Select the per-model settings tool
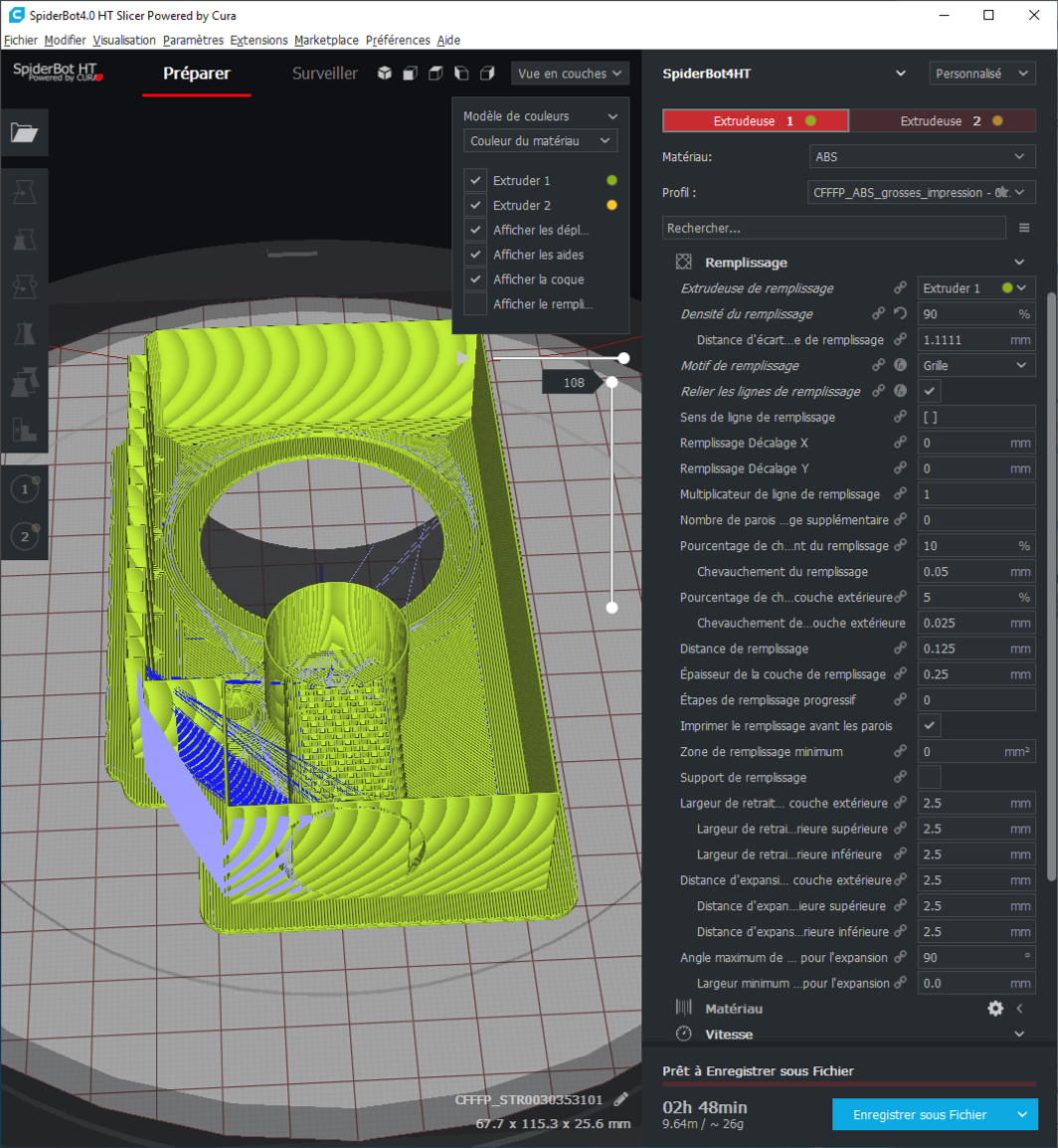The image size is (1058, 1148). coord(24,381)
